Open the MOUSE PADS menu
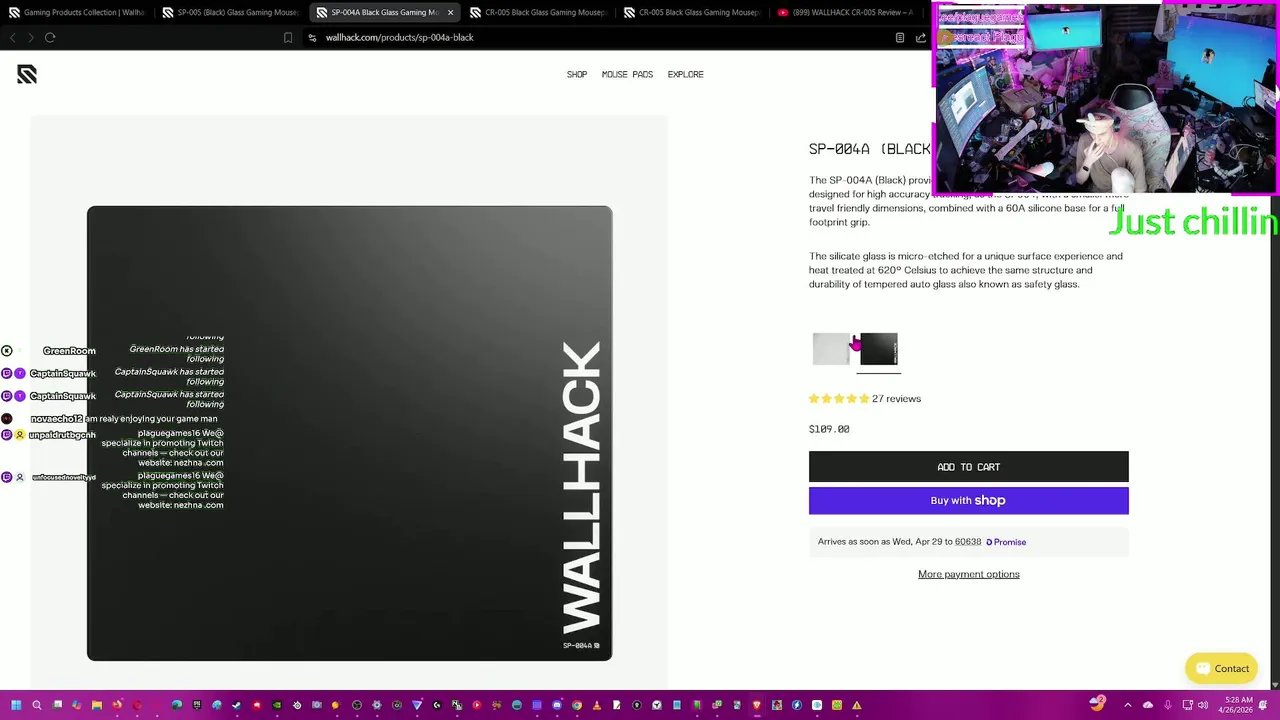Image resolution: width=1280 pixels, height=720 pixels. tap(627, 74)
